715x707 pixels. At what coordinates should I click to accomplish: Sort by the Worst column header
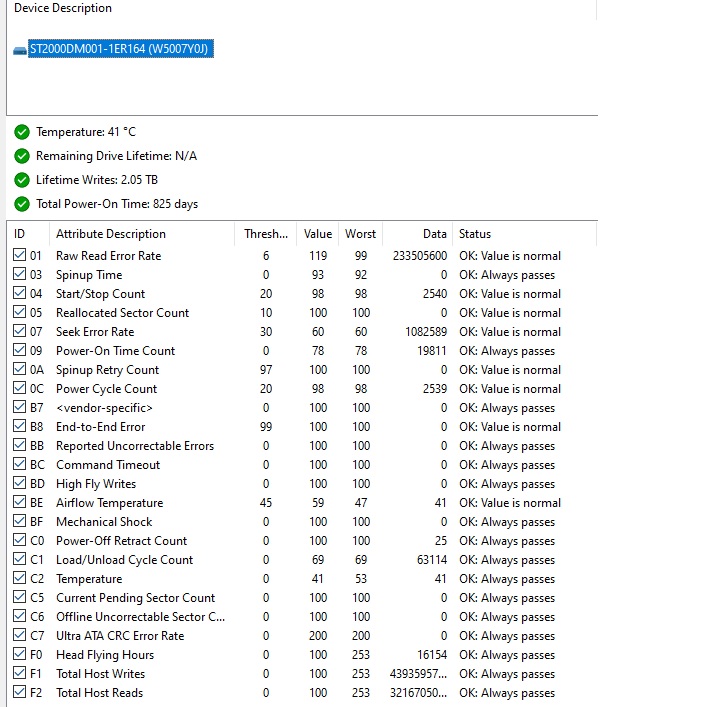coord(360,234)
